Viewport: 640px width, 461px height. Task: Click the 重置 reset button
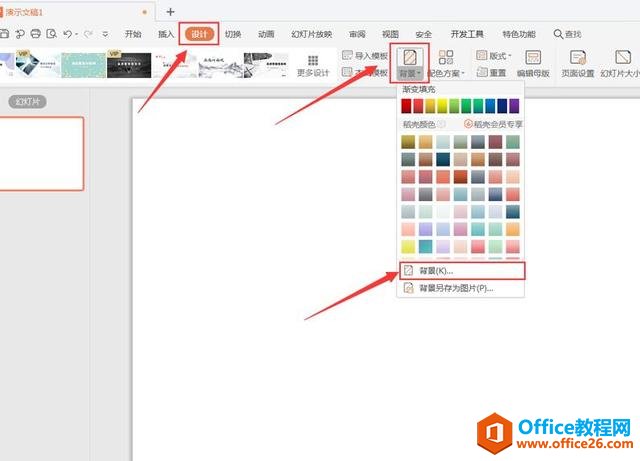coord(491,73)
